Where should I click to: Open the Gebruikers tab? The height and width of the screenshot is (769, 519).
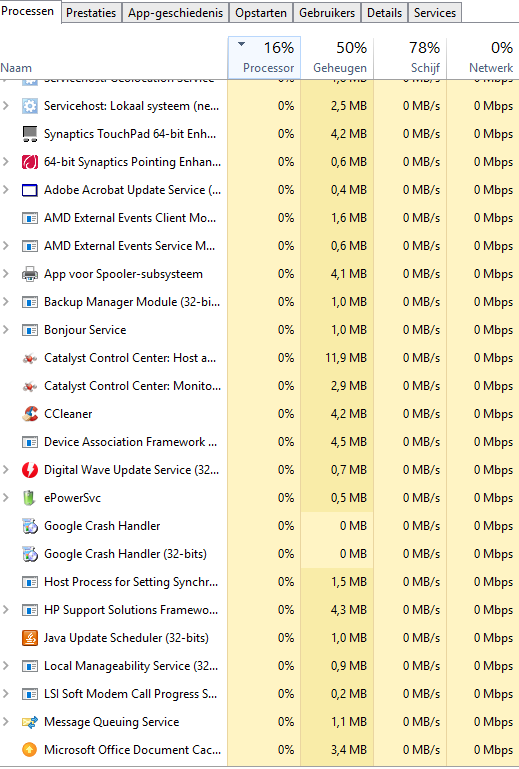click(x=327, y=13)
